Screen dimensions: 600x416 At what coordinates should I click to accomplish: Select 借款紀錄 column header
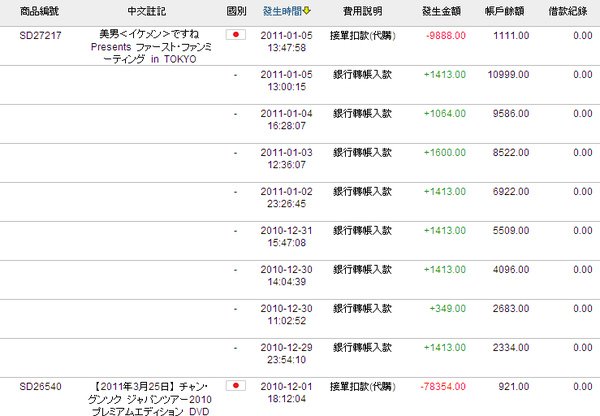point(568,11)
